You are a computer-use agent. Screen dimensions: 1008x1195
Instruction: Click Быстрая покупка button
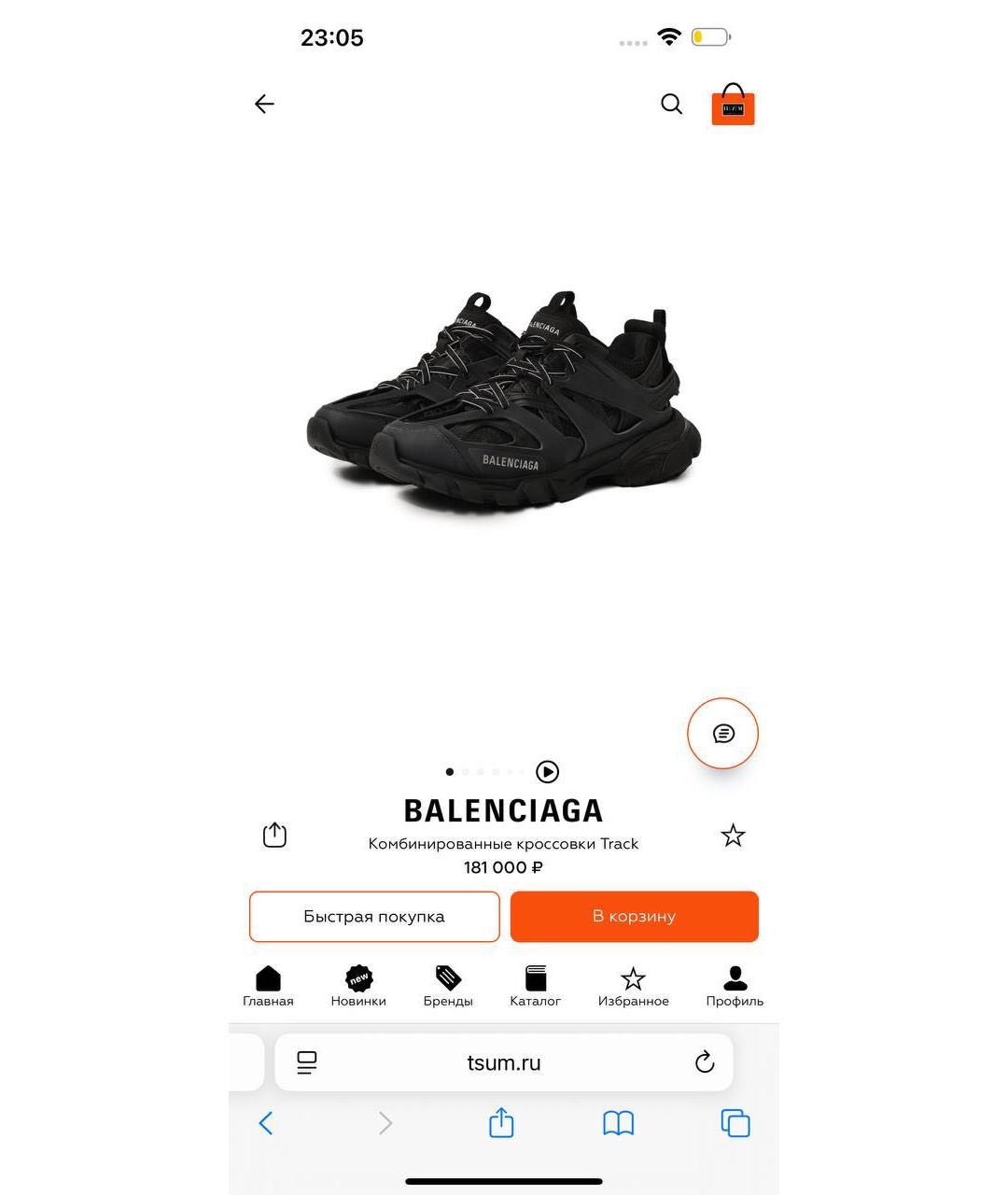tap(374, 917)
